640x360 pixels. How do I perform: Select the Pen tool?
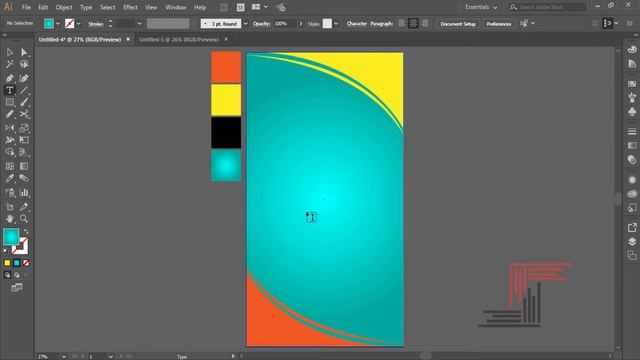9,78
